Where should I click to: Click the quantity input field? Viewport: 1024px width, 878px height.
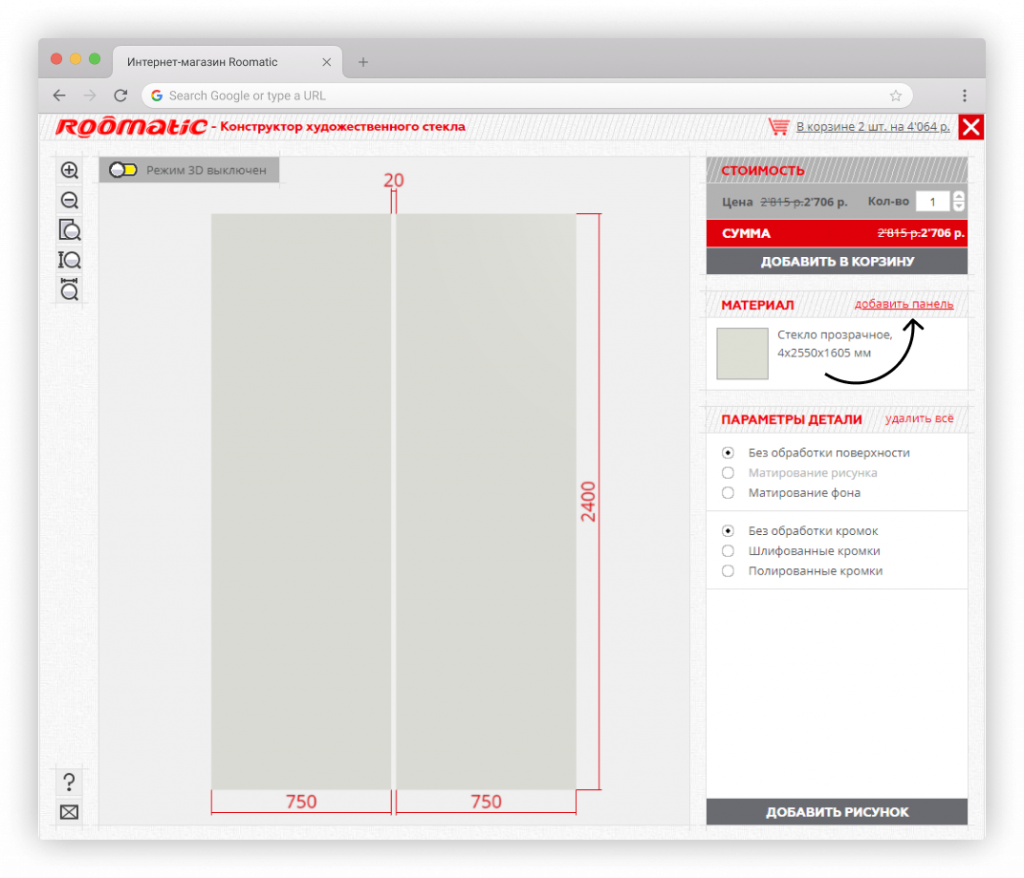tap(932, 202)
